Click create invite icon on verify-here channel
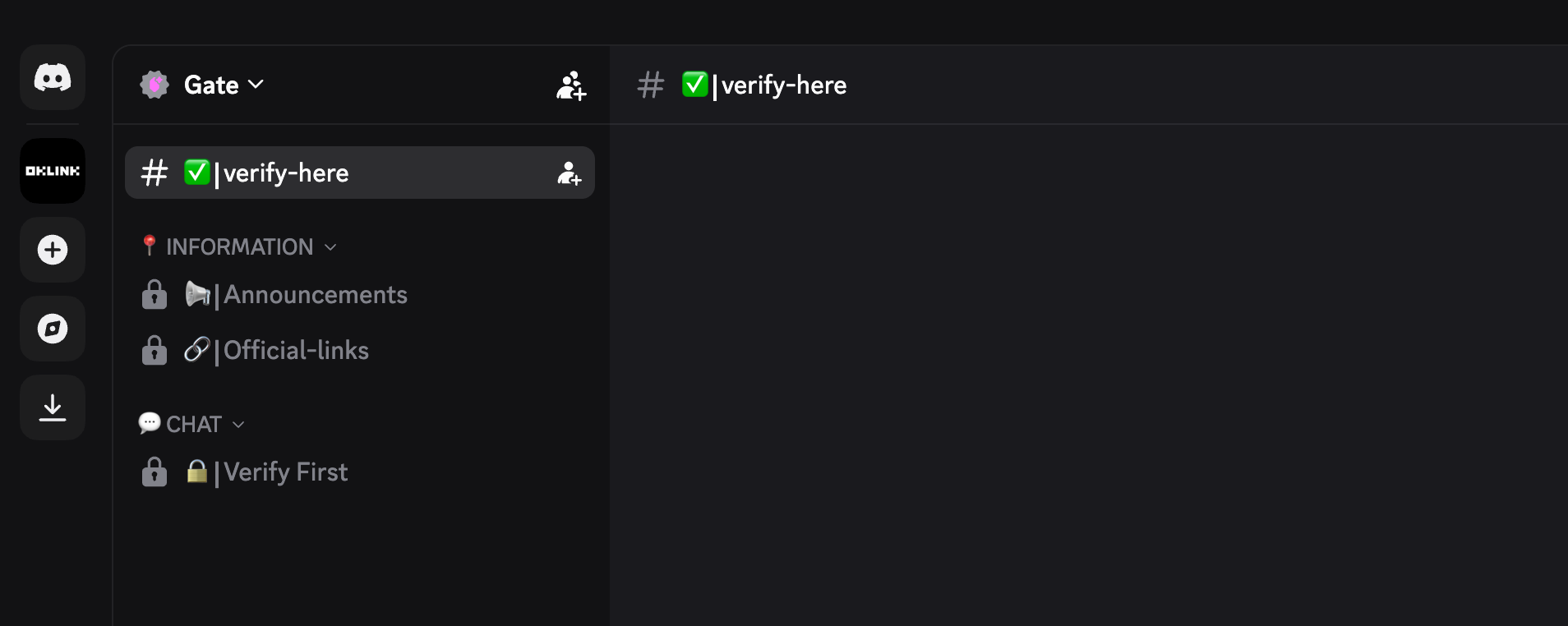 point(569,173)
